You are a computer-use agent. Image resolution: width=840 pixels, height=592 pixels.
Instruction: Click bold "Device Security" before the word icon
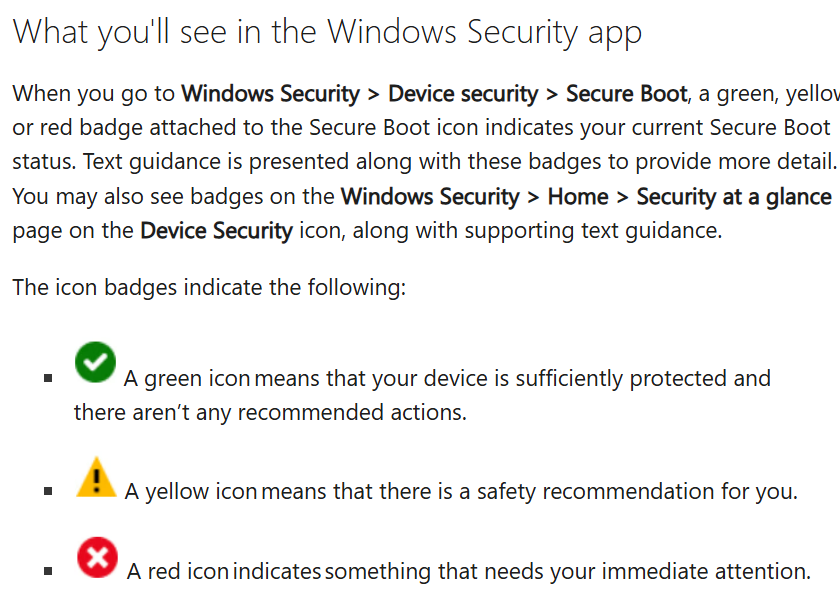(x=216, y=230)
